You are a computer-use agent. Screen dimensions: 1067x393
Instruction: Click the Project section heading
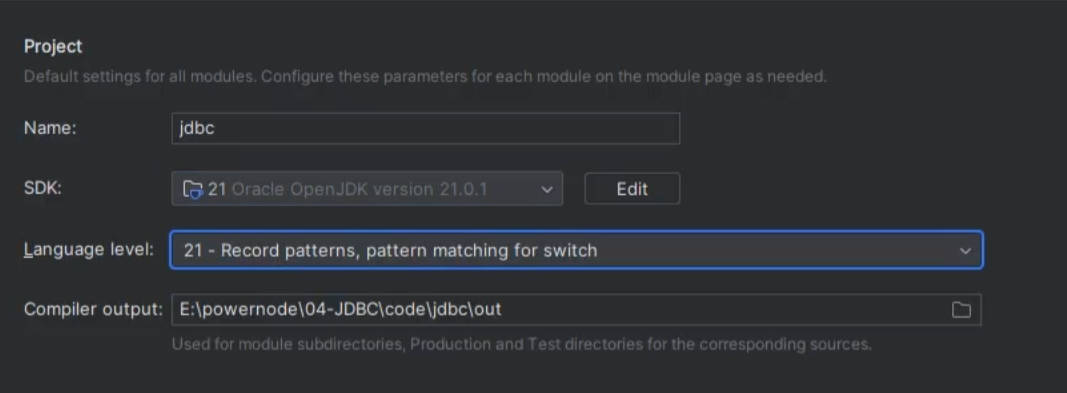(53, 46)
